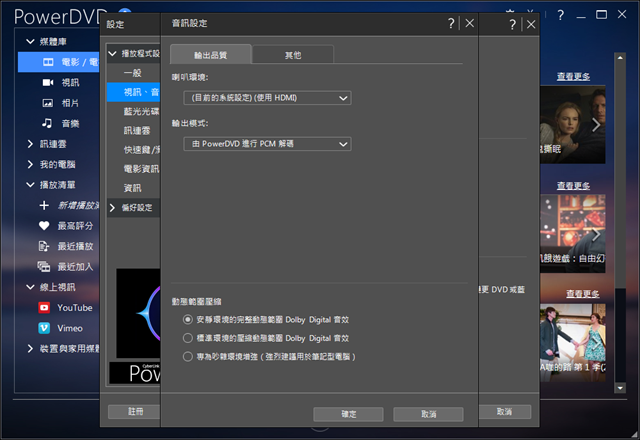Open the 自由幻 movie poster thumbnail
The width and height of the screenshot is (640, 440).
pos(573,234)
